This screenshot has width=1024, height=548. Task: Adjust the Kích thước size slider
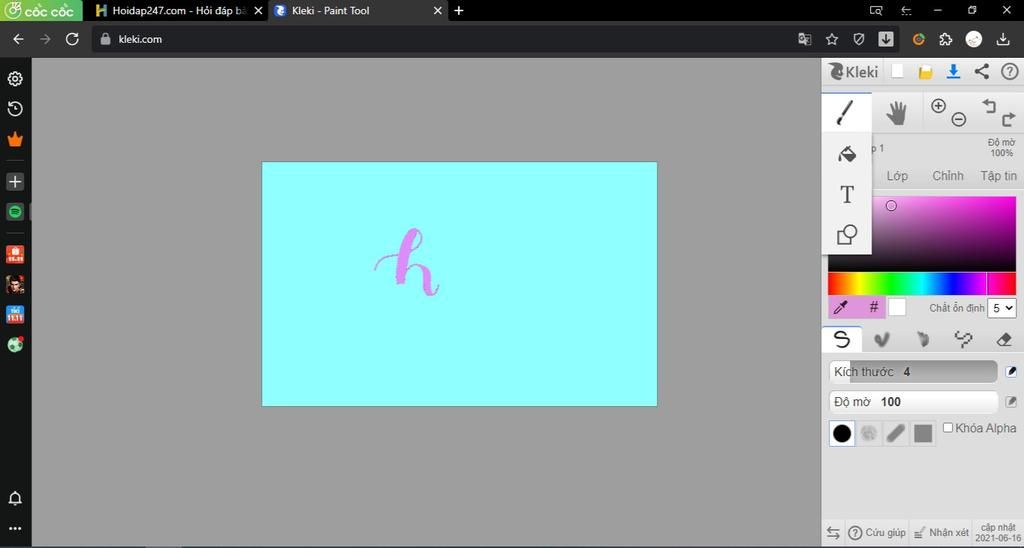coord(913,372)
